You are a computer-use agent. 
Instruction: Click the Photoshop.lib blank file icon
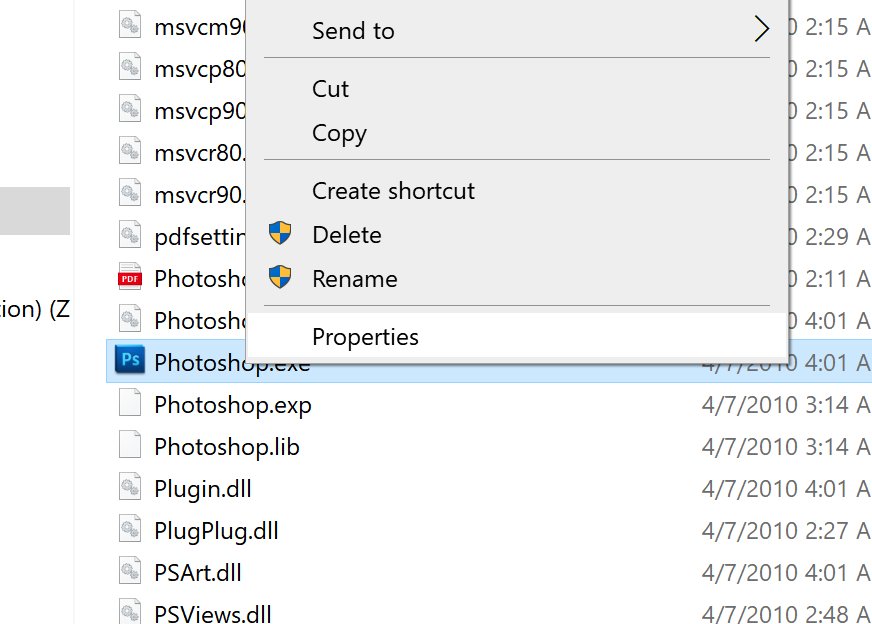[x=130, y=446]
